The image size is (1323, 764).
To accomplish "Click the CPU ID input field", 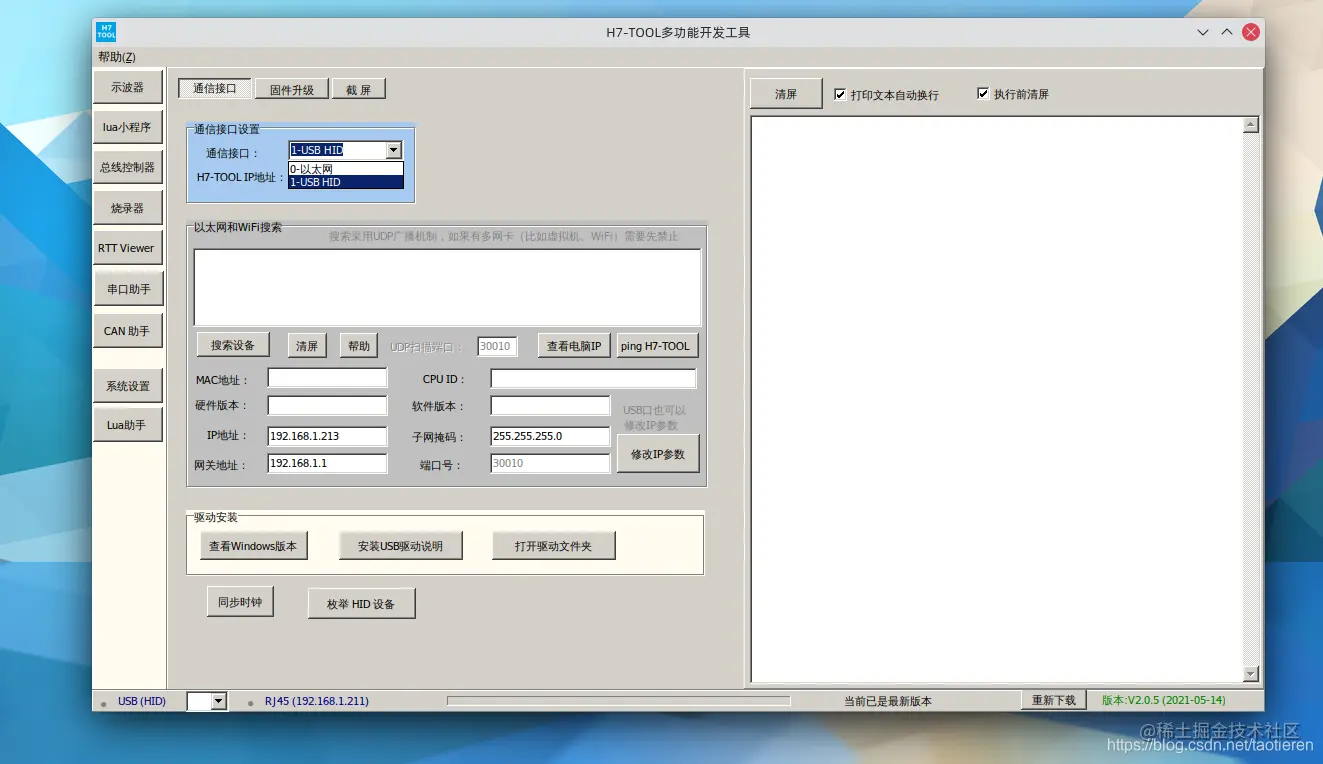I will coord(593,378).
